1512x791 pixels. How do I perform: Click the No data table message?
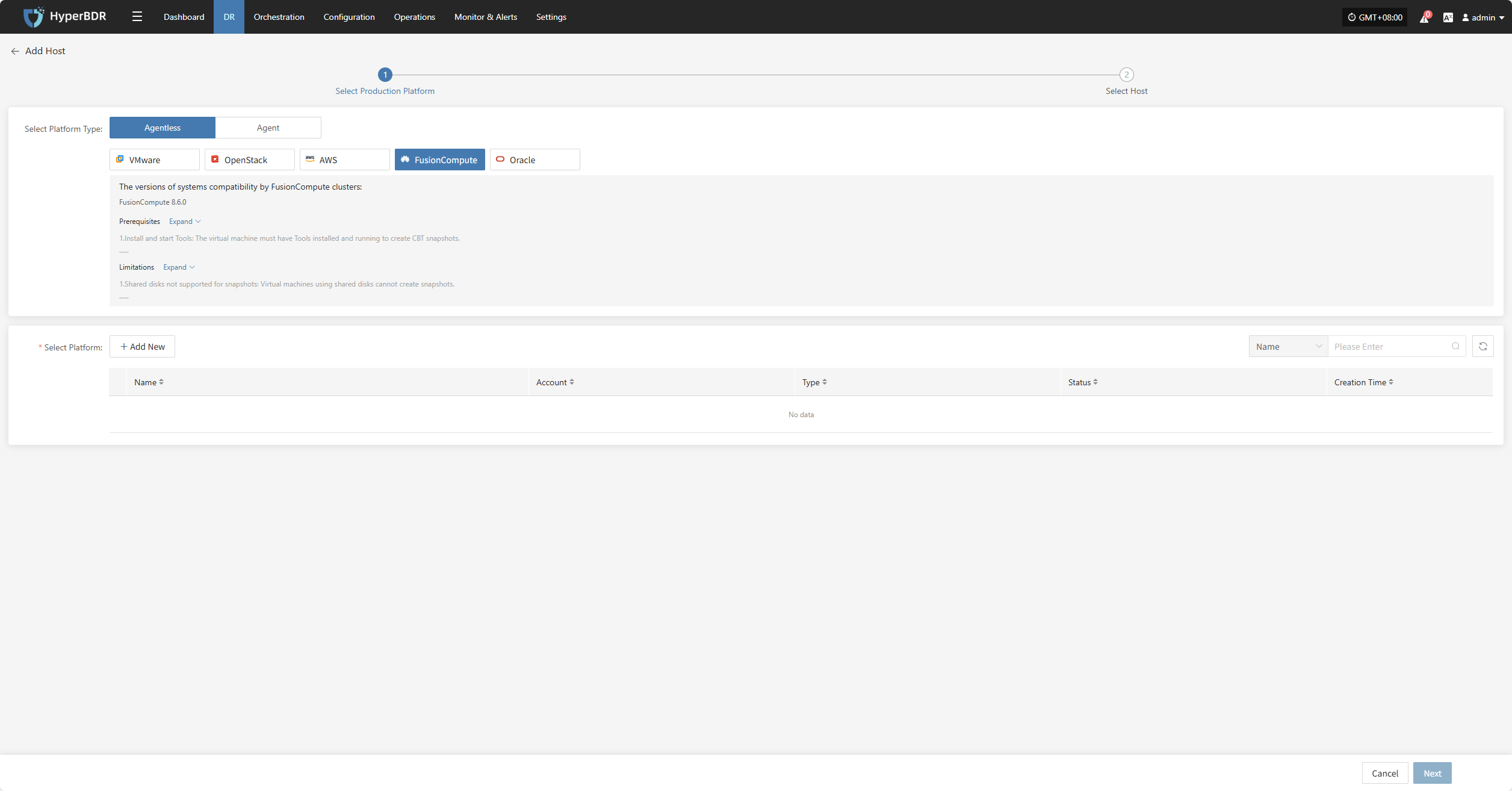point(801,415)
